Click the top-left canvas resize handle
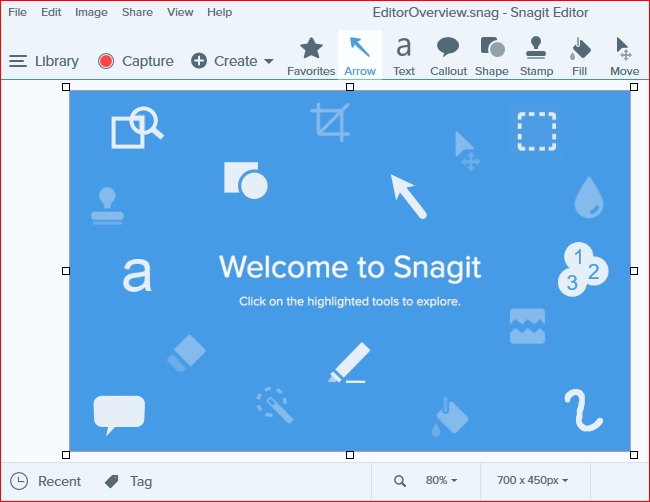 66,87
